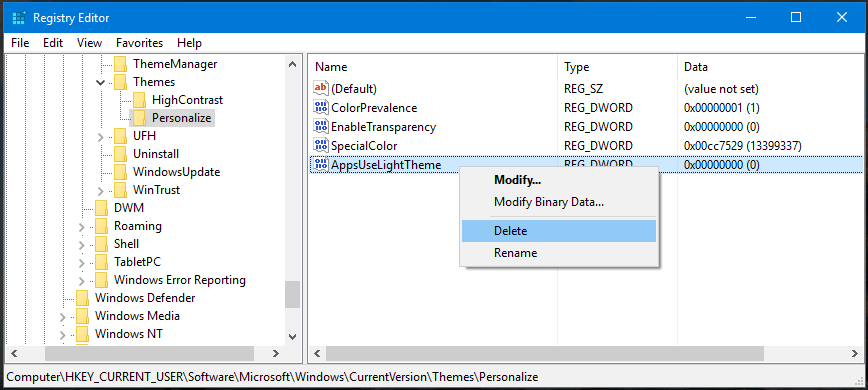Expand the Shell key
The image size is (868, 390).
pyautogui.click(x=82, y=245)
